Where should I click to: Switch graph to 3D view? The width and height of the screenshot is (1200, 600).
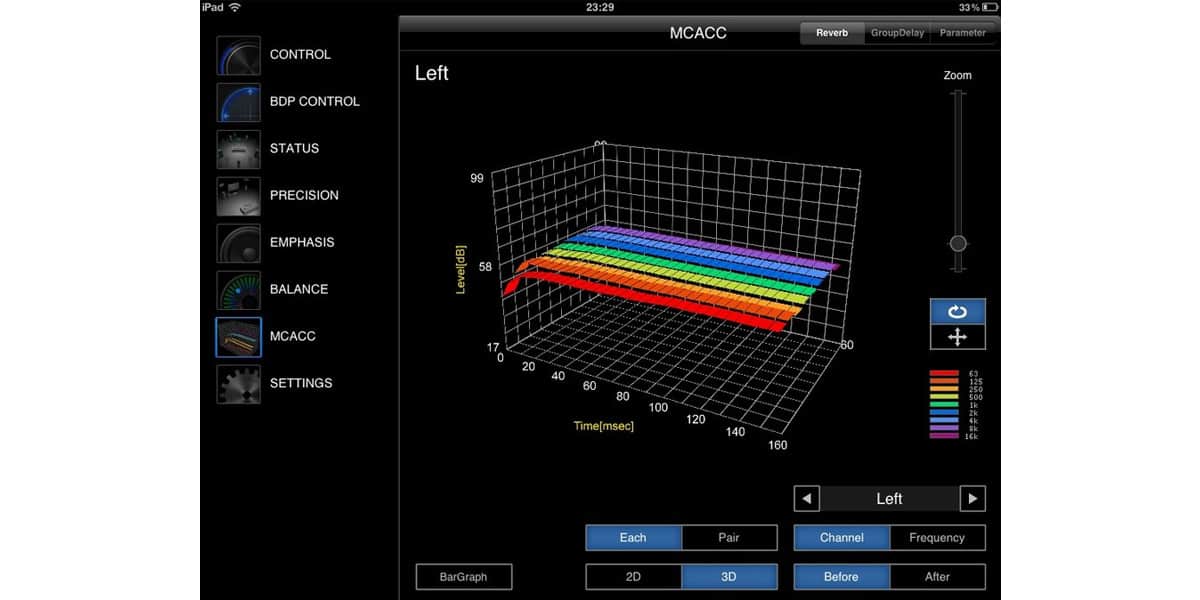(x=729, y=577)
